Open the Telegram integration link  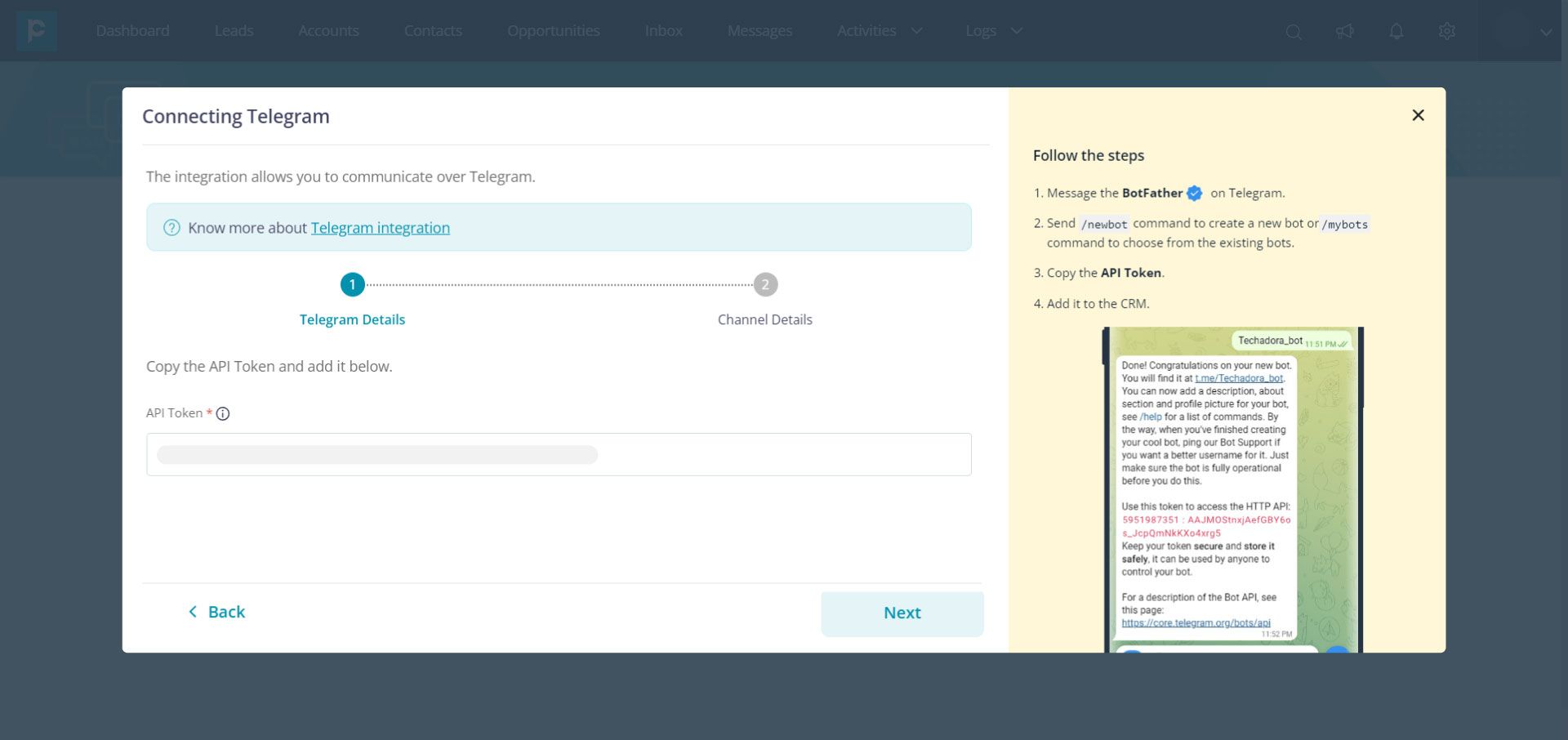pyautogui.click(x=381, y=228)
